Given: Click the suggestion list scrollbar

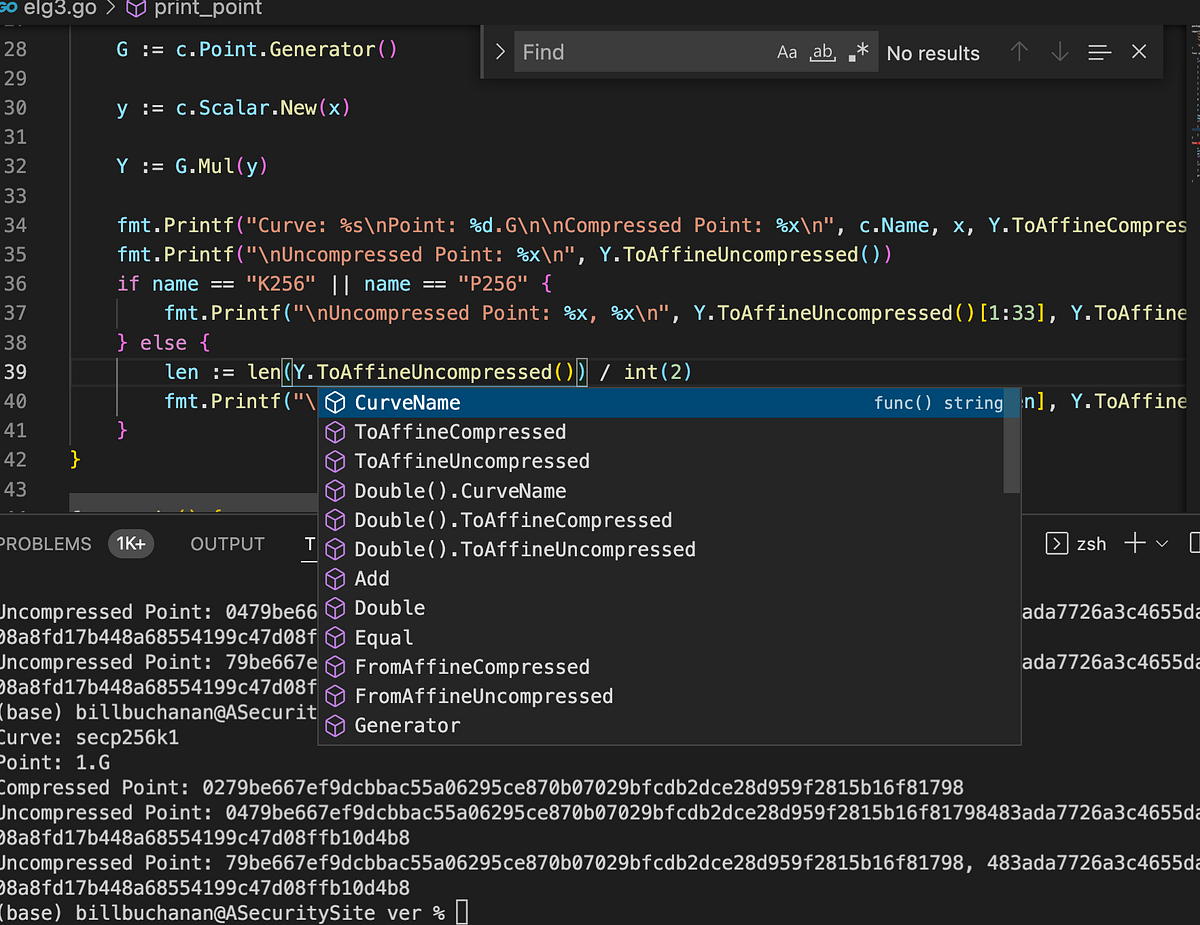Looking at the screenshot, I should (1012, 440).
